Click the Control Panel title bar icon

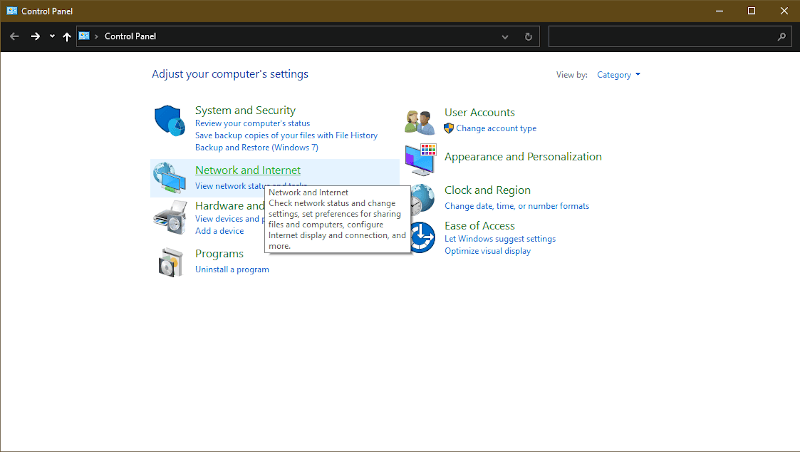(12, 11)
